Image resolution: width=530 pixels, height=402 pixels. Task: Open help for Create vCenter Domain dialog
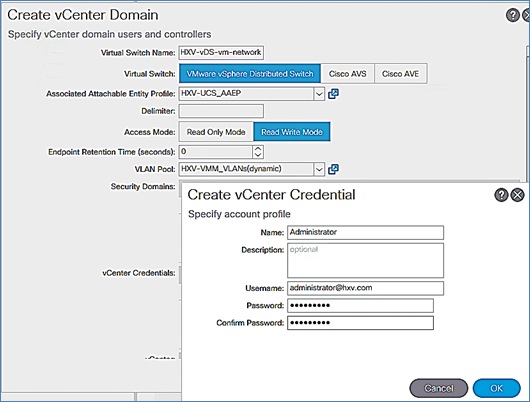tap(512, 15)
